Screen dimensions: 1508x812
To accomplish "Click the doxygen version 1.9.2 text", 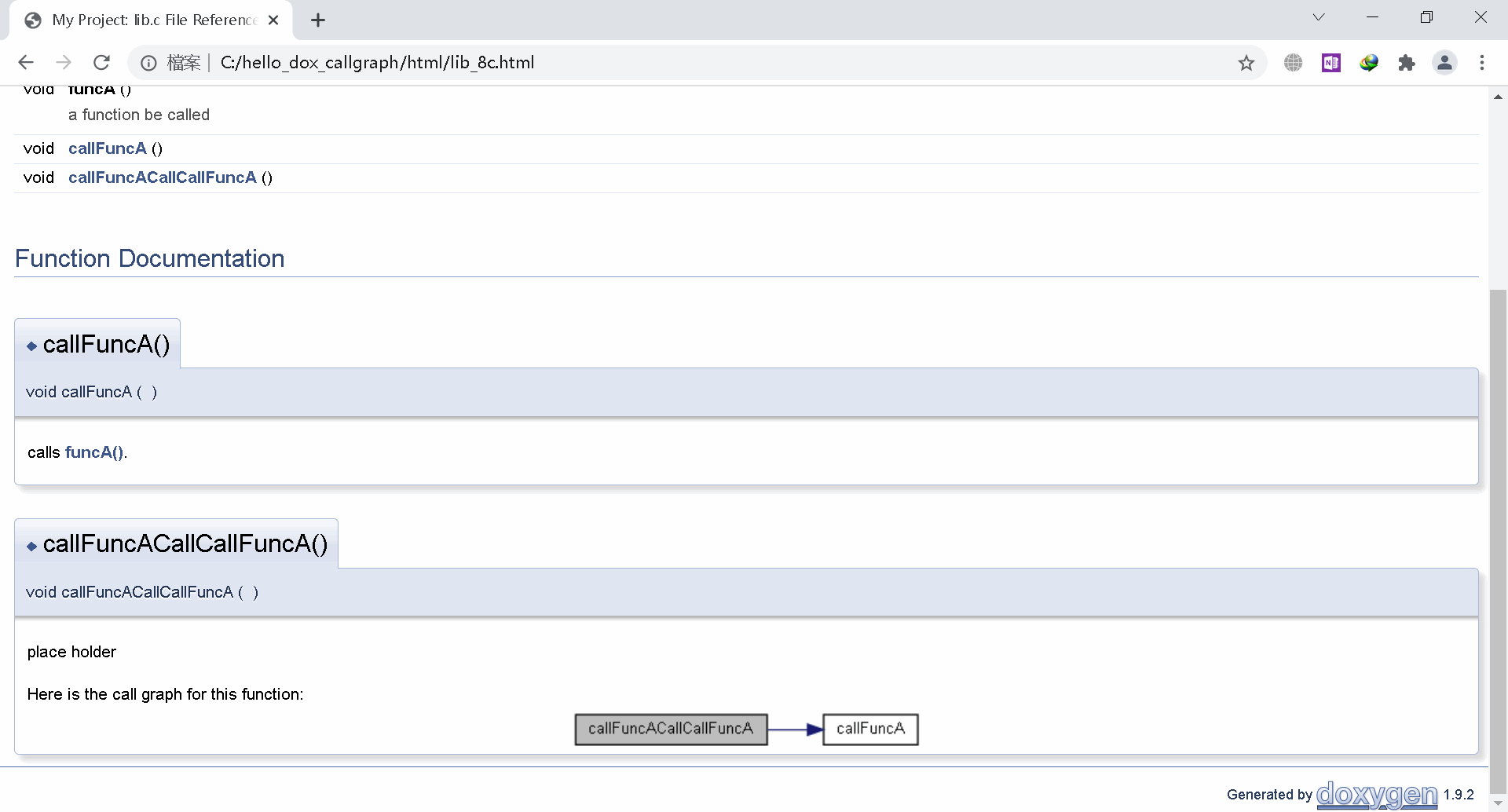I will coord(1459,795).
